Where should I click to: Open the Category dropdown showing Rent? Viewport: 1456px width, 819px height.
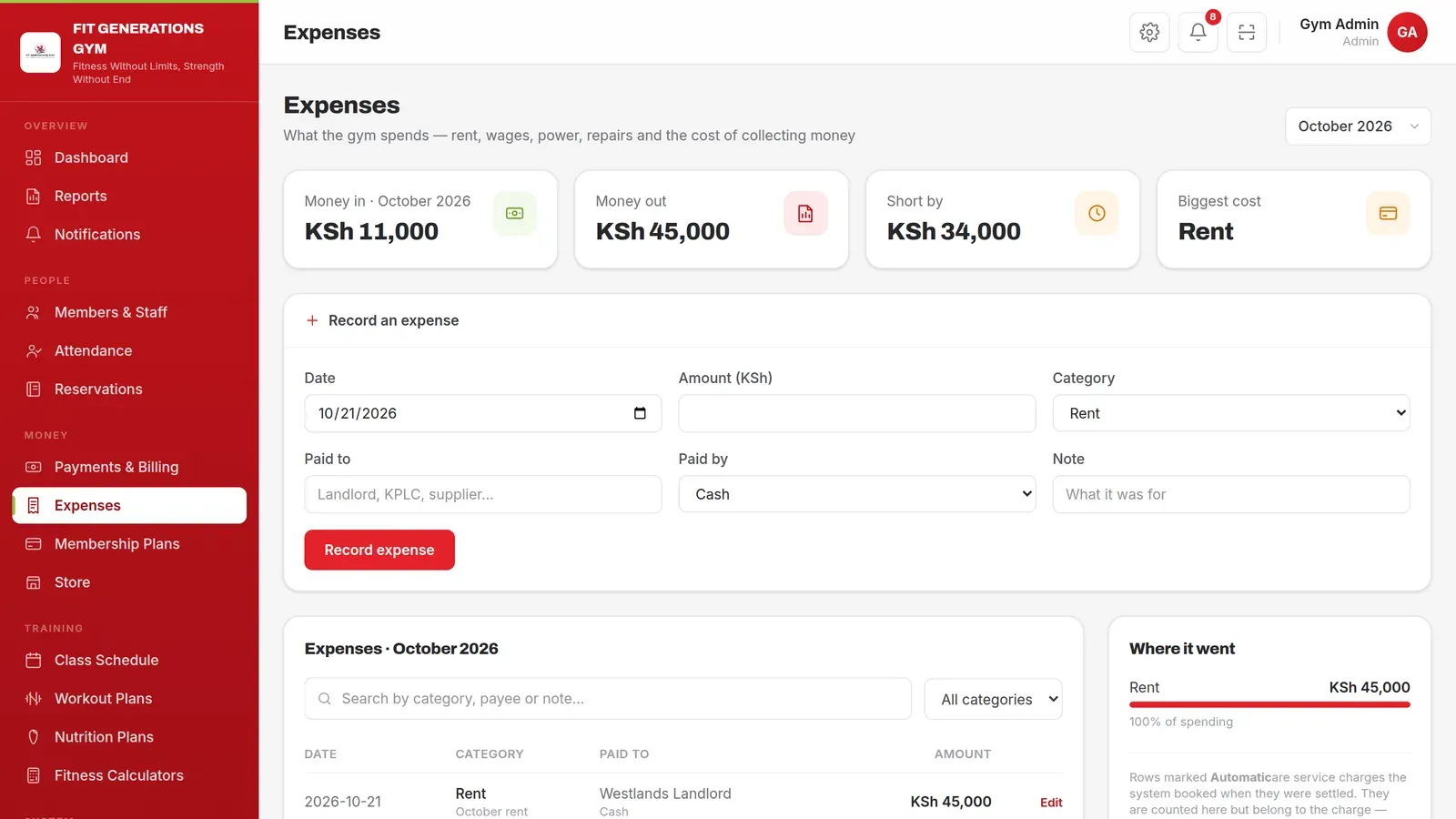1231,413
